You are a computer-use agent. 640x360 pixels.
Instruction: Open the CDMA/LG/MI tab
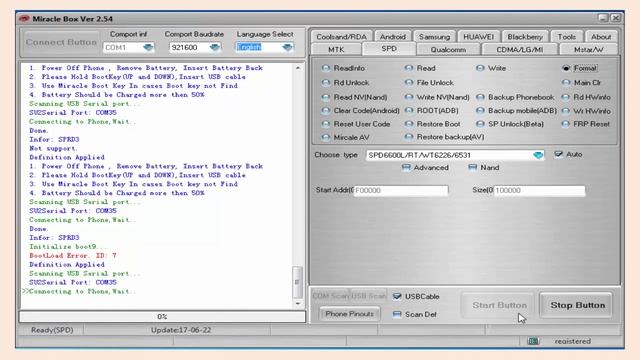520,49
